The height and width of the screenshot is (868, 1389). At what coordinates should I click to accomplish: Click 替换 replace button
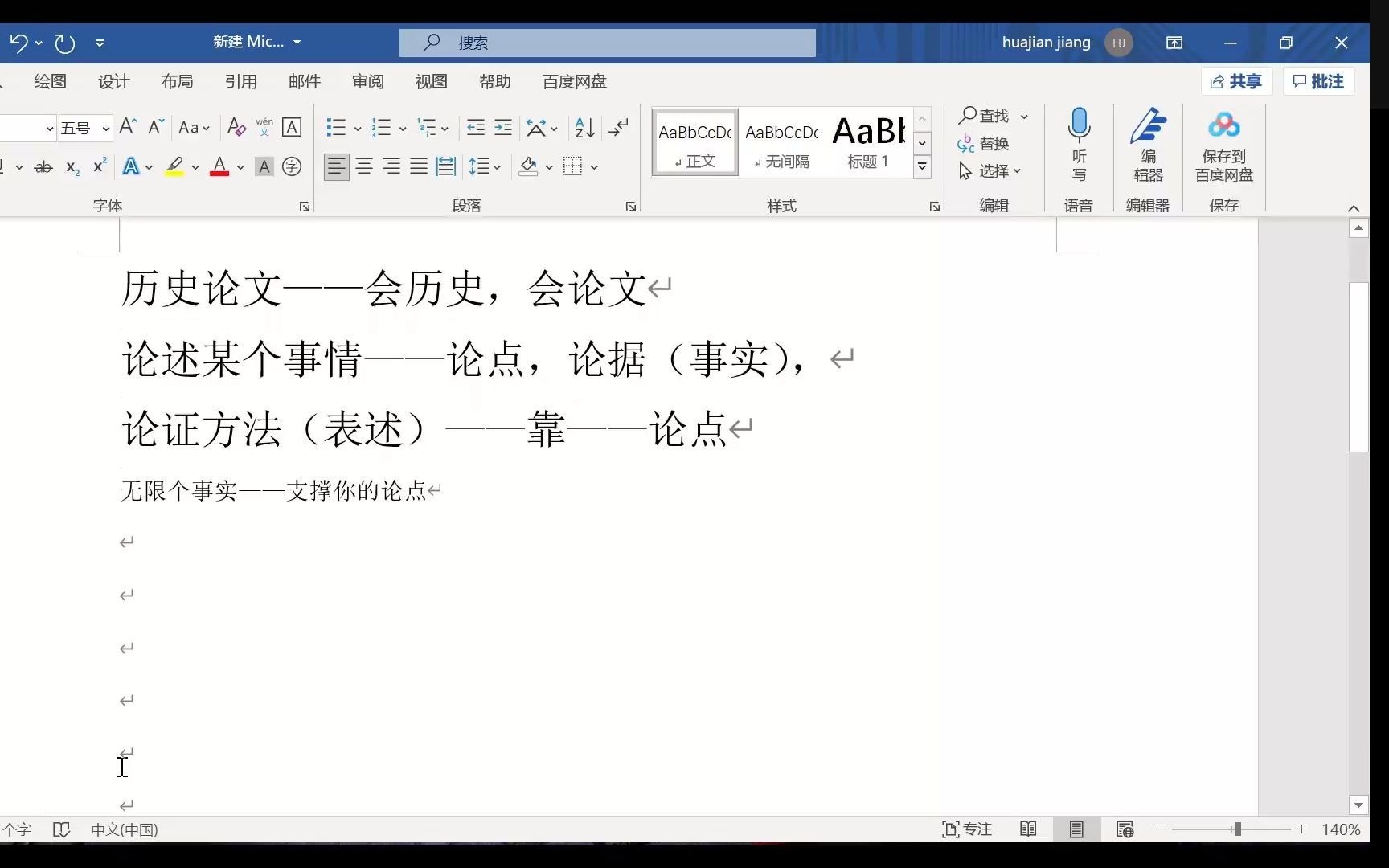pyautogui.click(x=984, y=144)
